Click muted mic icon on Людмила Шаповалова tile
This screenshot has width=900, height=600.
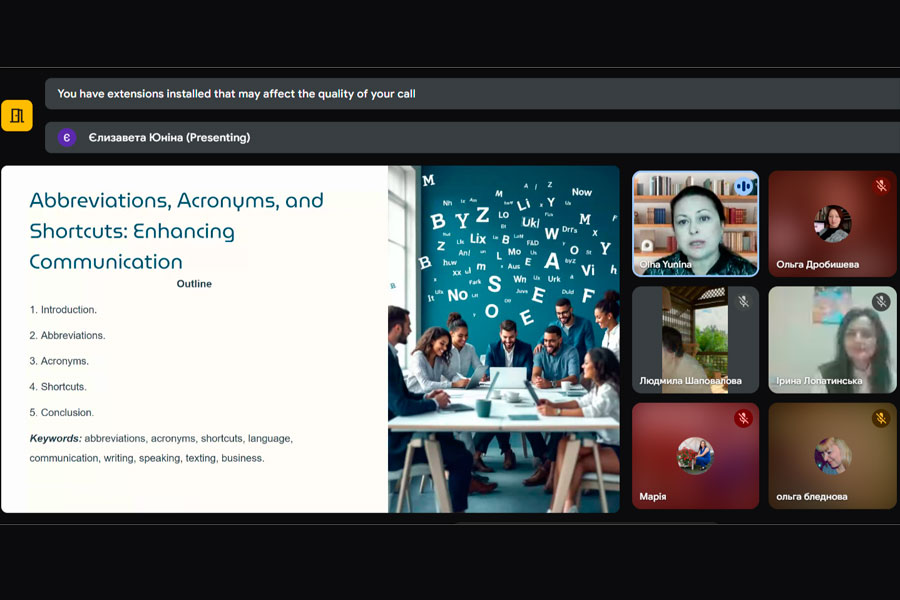[x=743, y=302]
